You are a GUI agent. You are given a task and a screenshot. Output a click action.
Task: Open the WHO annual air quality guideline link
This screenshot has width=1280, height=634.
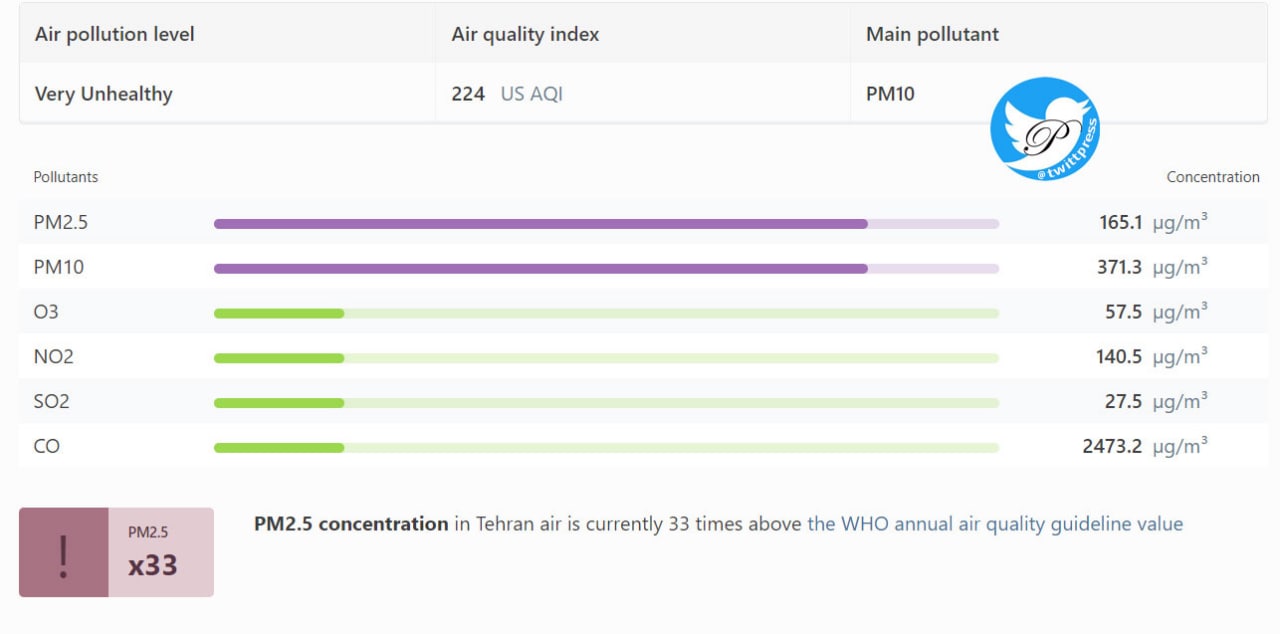[x=994, y=524]
